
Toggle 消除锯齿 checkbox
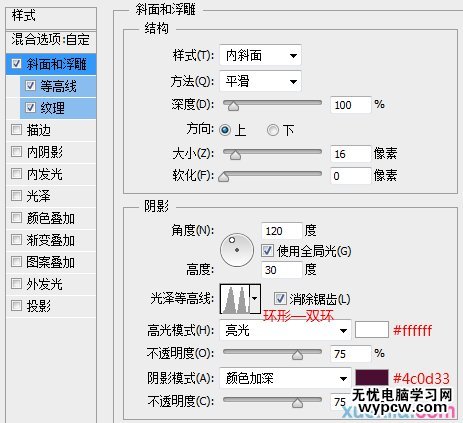(x=280, y=298)
